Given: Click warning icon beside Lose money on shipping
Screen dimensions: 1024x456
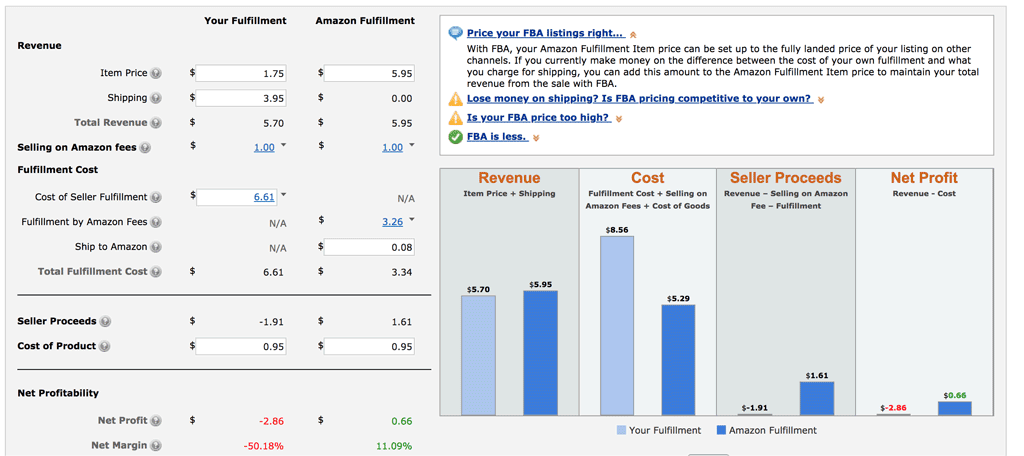Looking at the screenshot, I should (x=455, y=99).
